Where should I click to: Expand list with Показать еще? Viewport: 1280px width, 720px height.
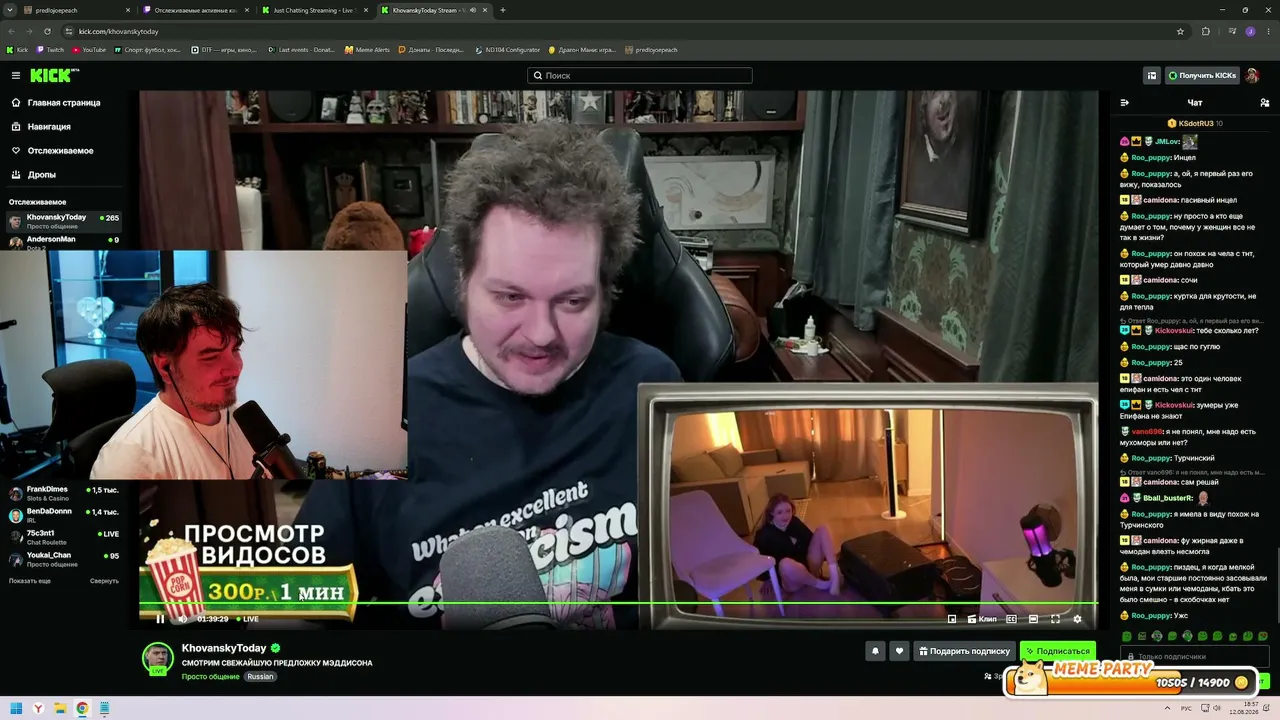point(30,581)
